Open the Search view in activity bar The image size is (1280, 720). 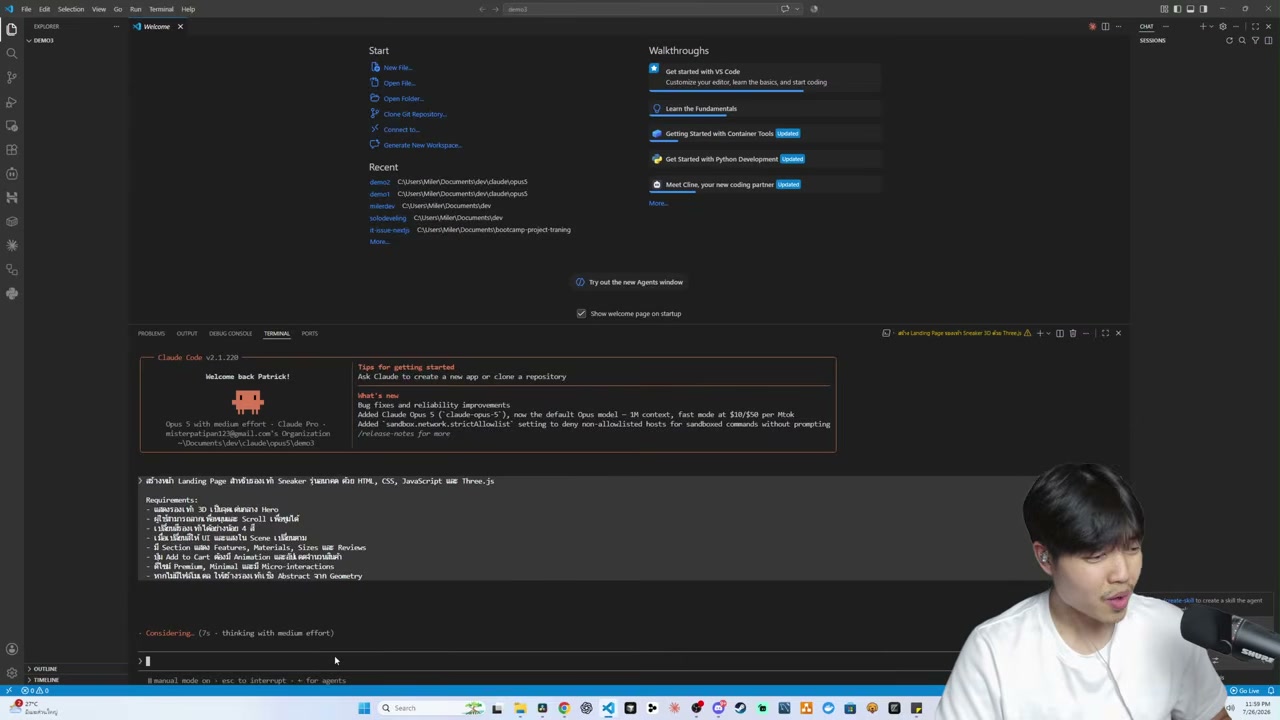(x=12, y=53)
